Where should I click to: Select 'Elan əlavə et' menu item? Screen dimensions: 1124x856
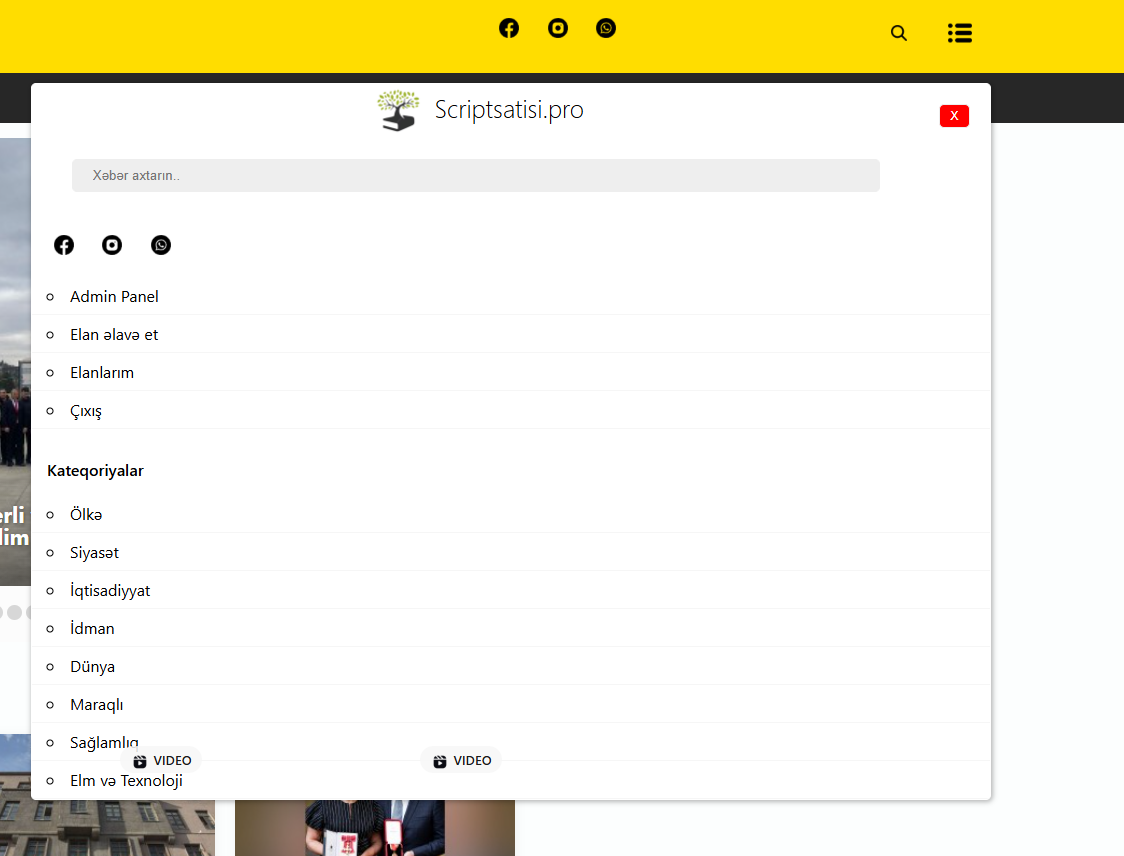[114, 335]
